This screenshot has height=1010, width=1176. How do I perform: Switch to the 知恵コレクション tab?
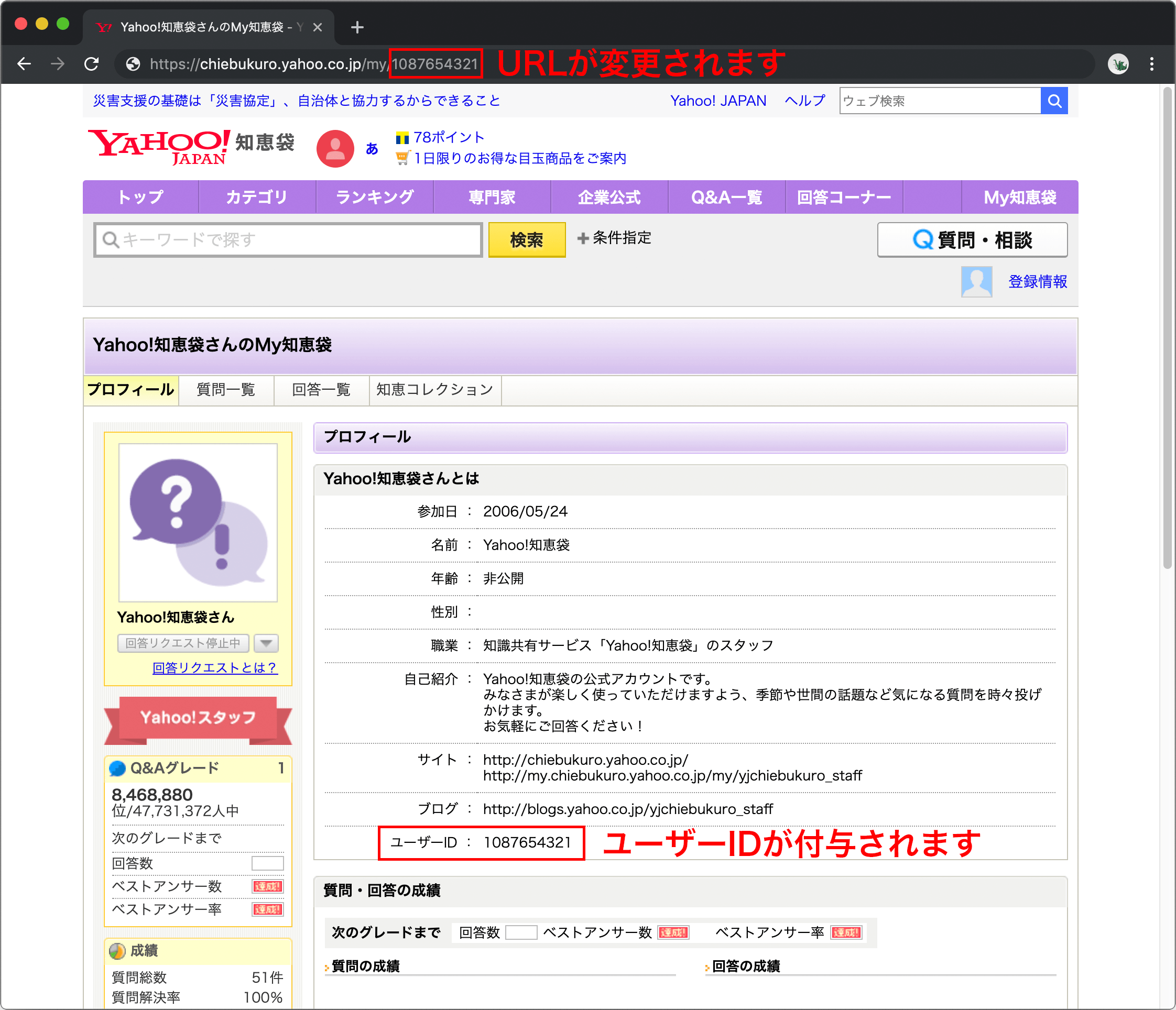435,390
